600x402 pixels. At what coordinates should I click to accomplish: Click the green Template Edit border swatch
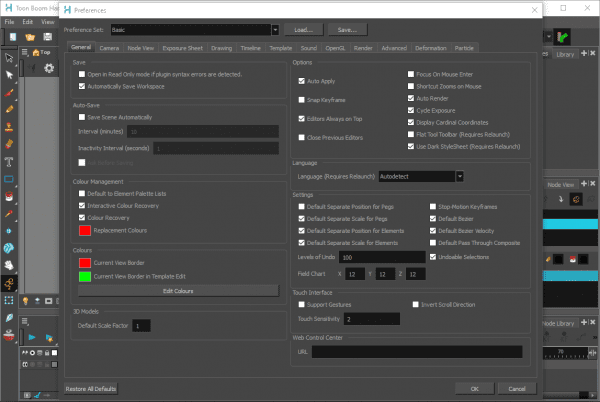[x=85, y=277]
